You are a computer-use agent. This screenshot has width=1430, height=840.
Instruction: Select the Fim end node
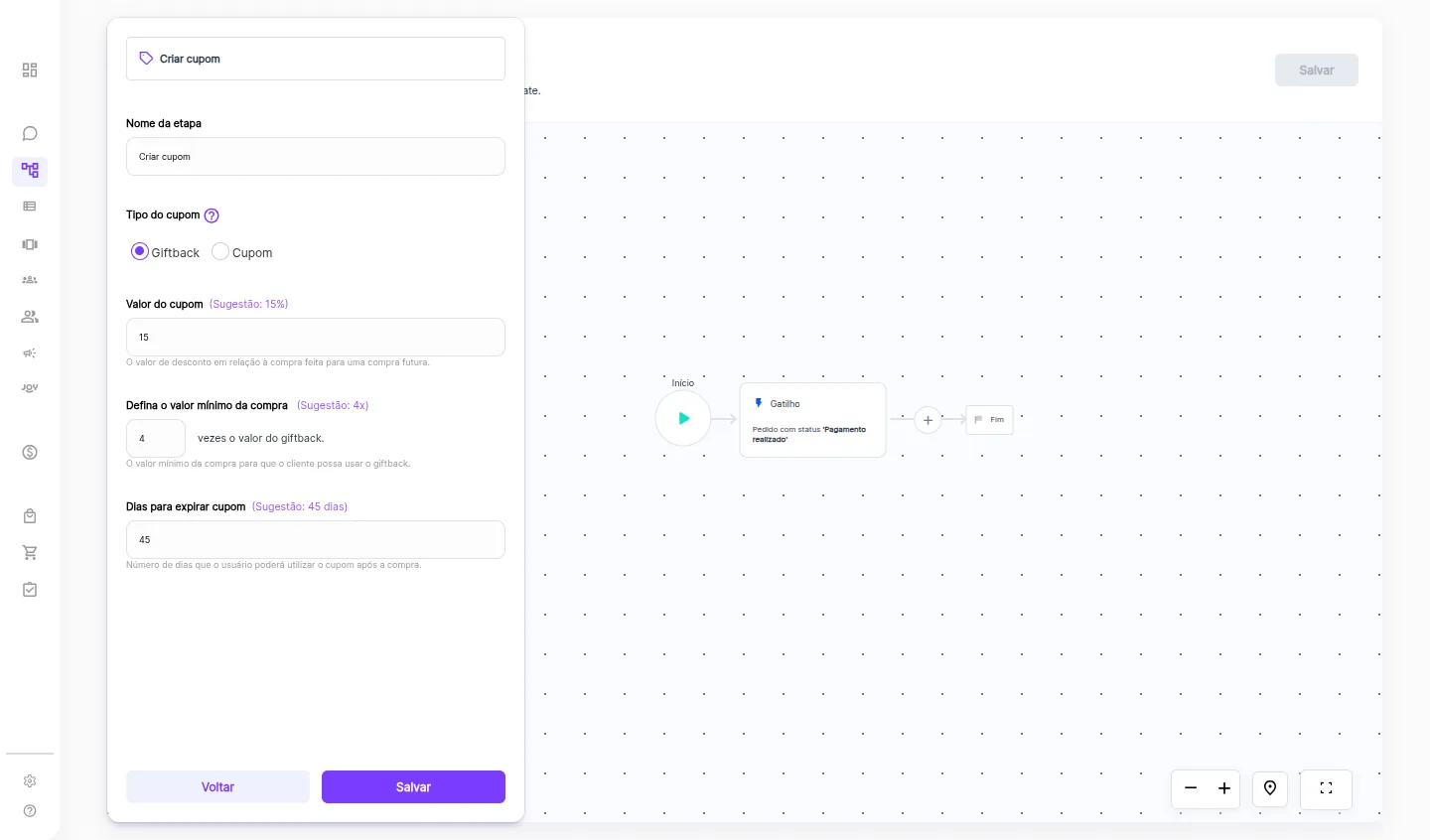(x=989, y=420)
